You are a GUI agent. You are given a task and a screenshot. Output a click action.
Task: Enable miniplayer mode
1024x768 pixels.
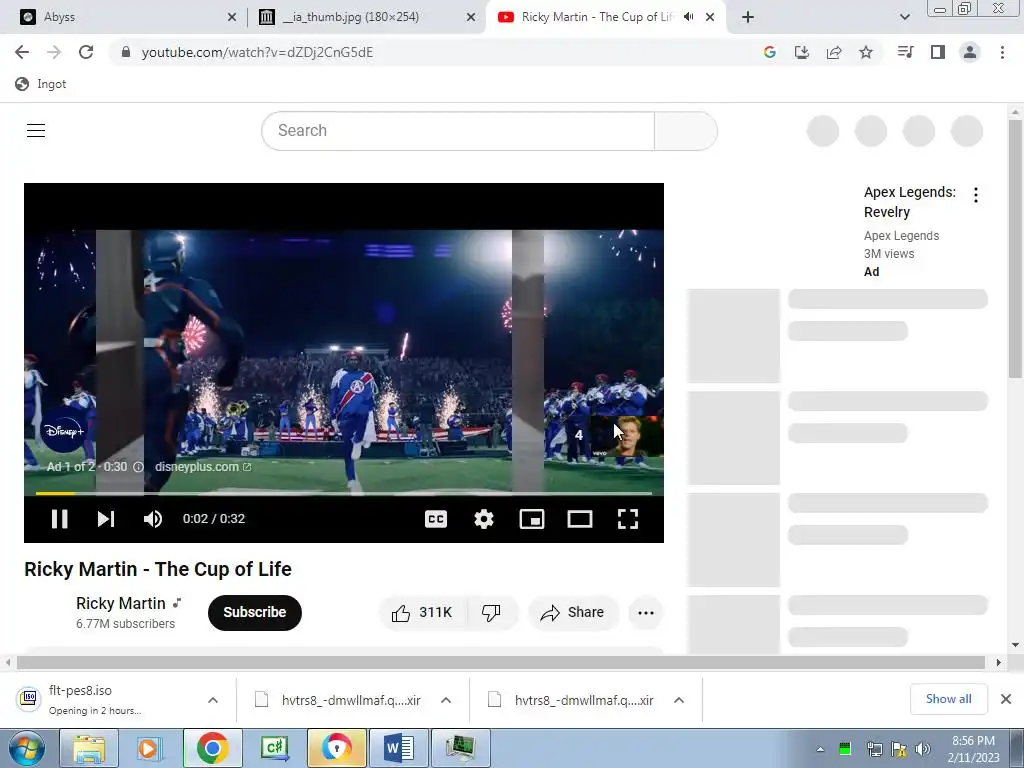[x=532, y=519]
